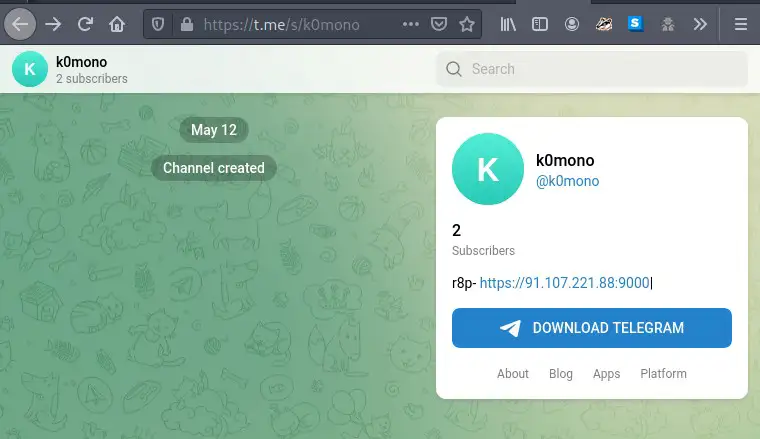
Task: Expand the page actions three-dot menu
Action: point(411,23)
